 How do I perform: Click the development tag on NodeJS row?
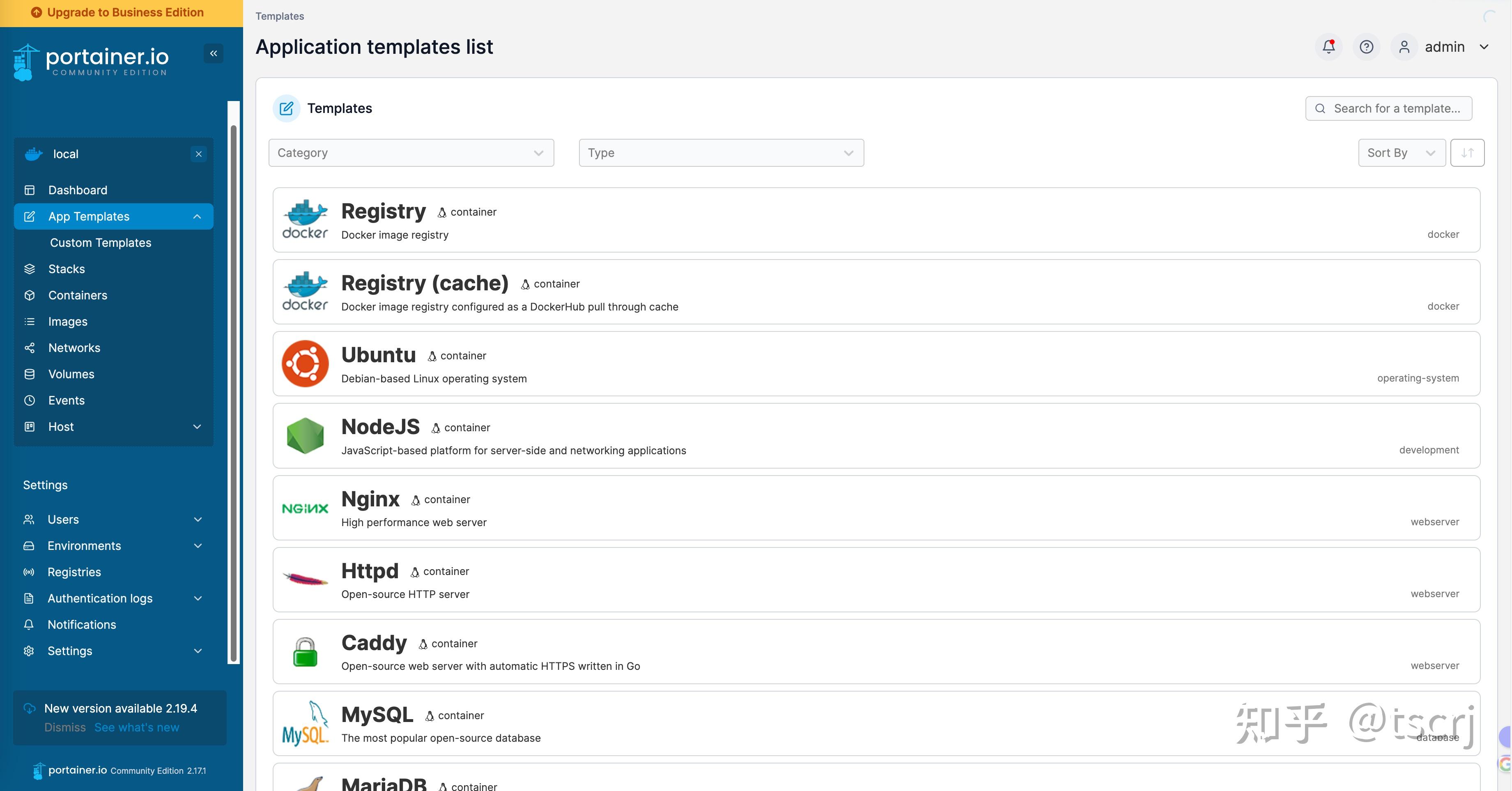click(1429, 450)
